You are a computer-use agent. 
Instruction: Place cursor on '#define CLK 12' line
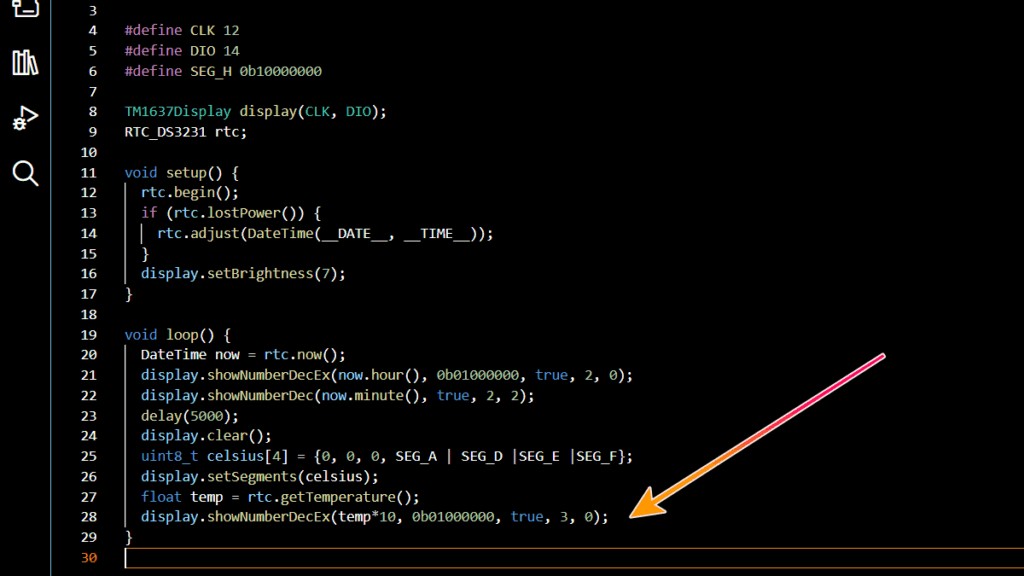coord(182,31)
